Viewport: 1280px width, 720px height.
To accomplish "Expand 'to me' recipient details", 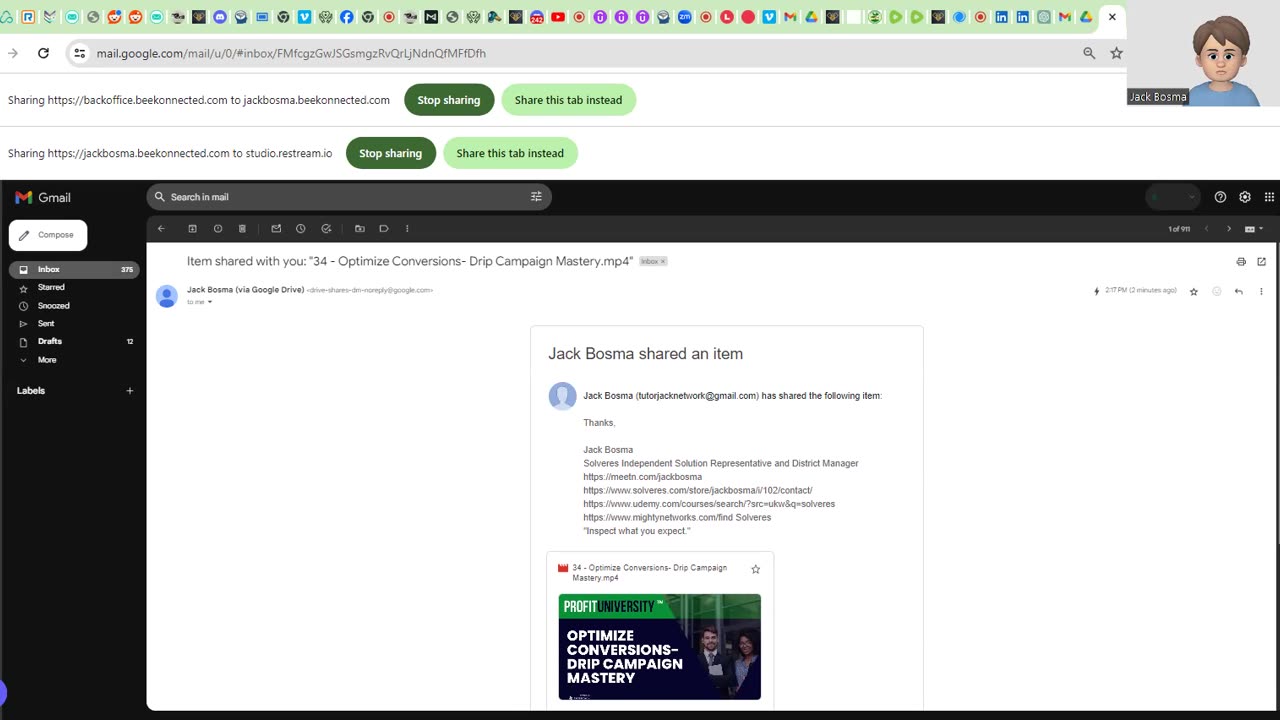I will (x=209, y=302).
